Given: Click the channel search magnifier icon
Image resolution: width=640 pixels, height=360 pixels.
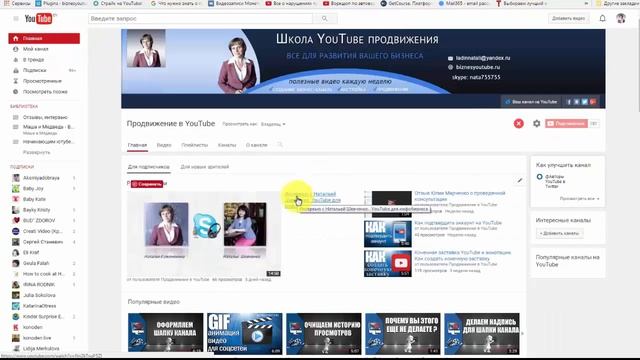Looking at the screenshot, I should tap(280, 144).
